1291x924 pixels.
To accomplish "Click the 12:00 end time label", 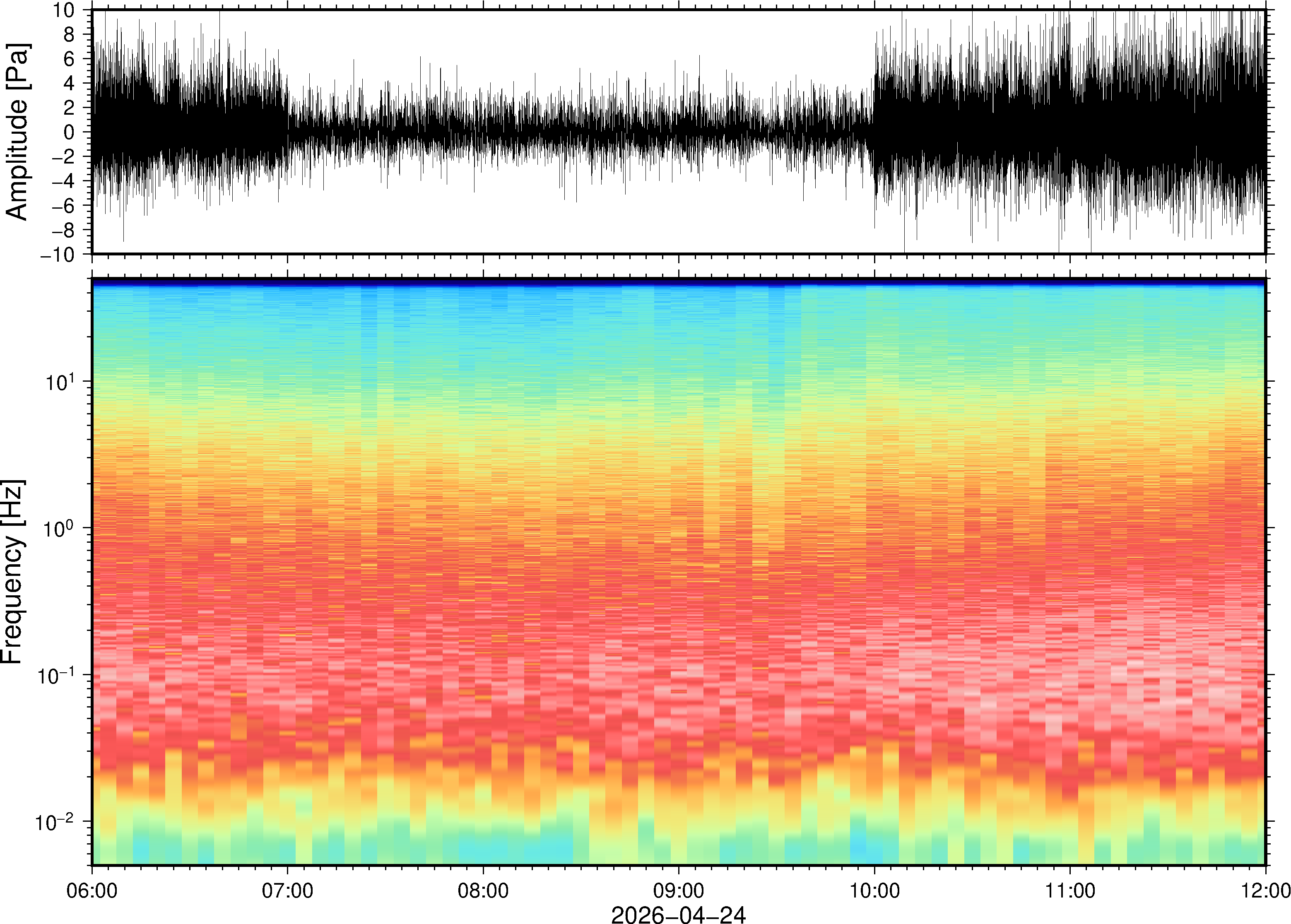I will click(1265, 890).
